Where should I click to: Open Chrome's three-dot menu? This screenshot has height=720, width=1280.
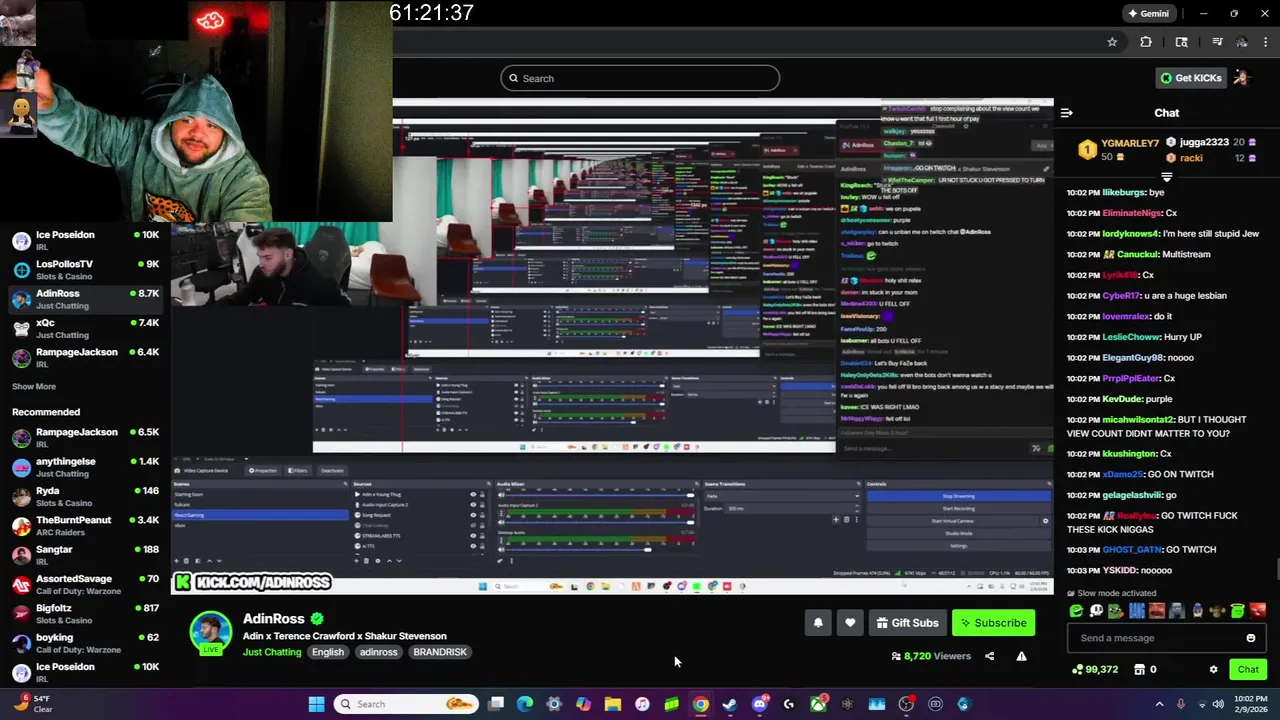[x=1266, y=42]
